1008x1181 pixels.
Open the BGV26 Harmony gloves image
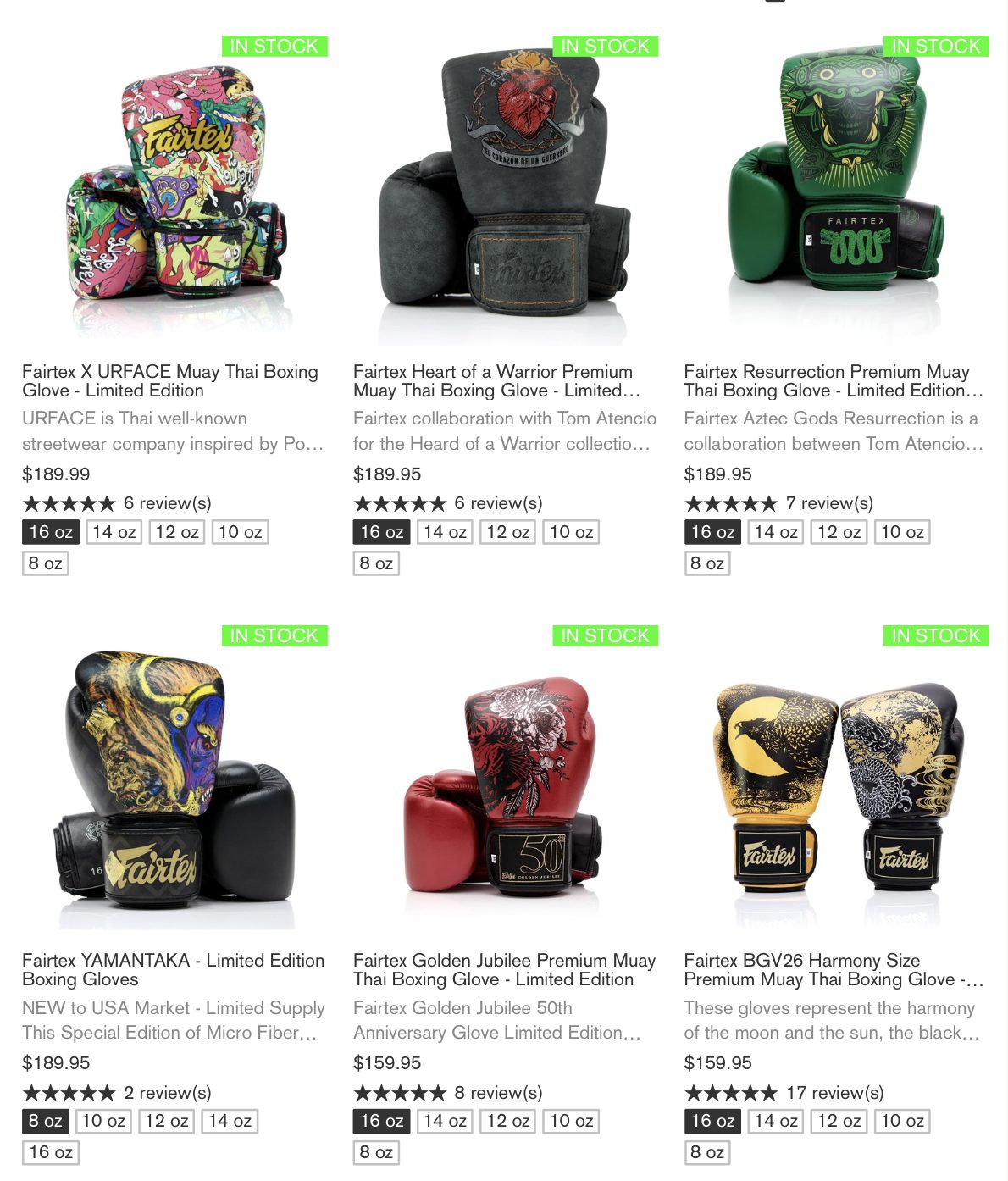[837, 779]
